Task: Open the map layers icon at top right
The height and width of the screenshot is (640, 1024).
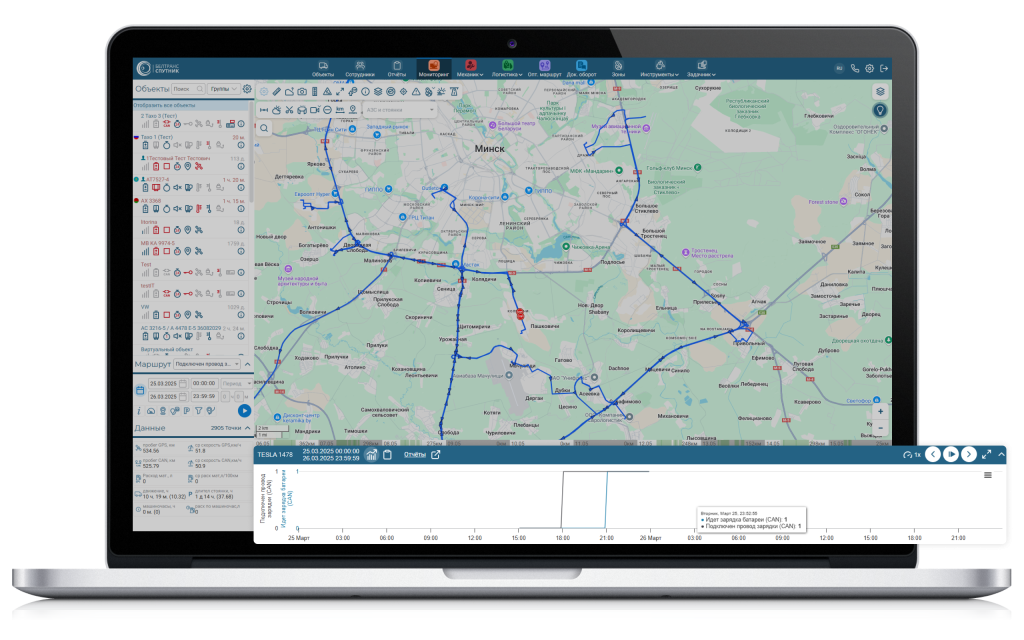Action: pyautogui.click(x=880, y=91)
